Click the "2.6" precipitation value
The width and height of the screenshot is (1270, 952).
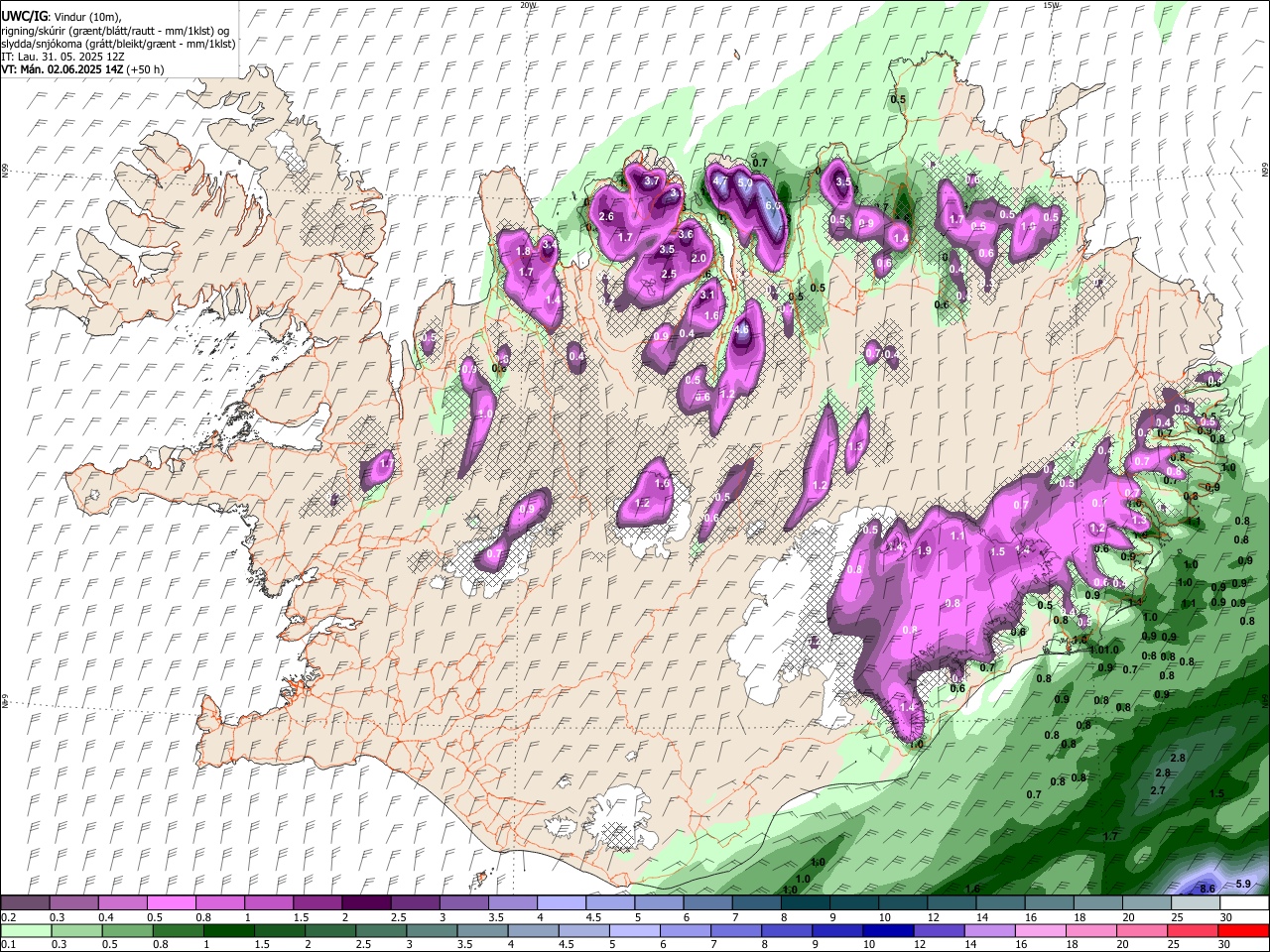click(x=607, y=216)
